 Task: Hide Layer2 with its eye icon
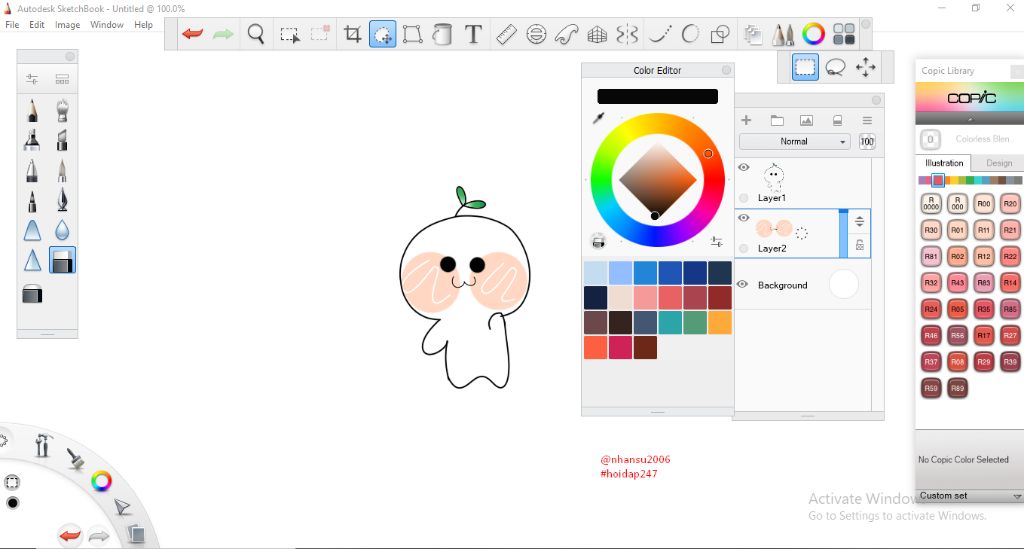pyautogui.click(x=743, y=218)
